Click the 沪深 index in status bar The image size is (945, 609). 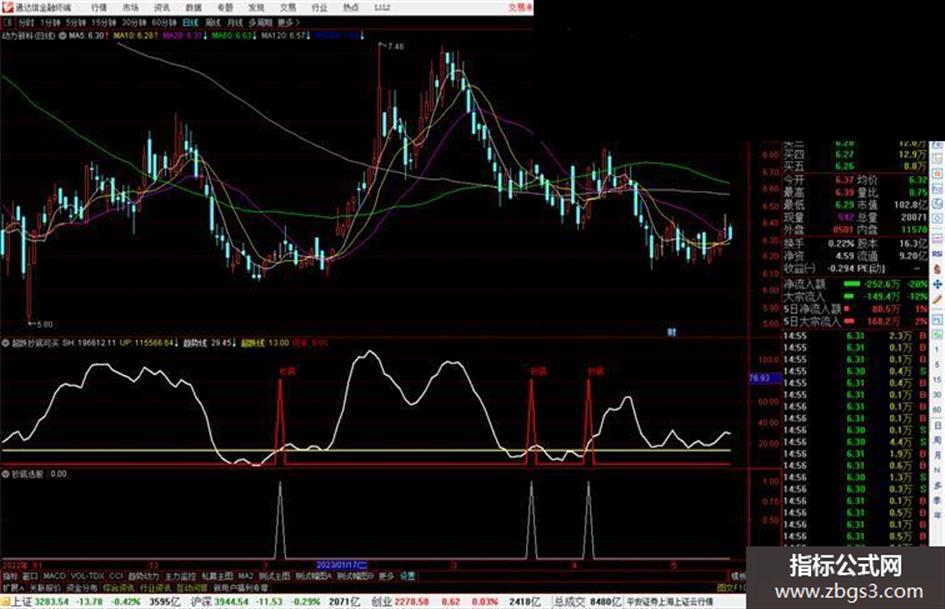pyautogui.click(x=201, y=602)
